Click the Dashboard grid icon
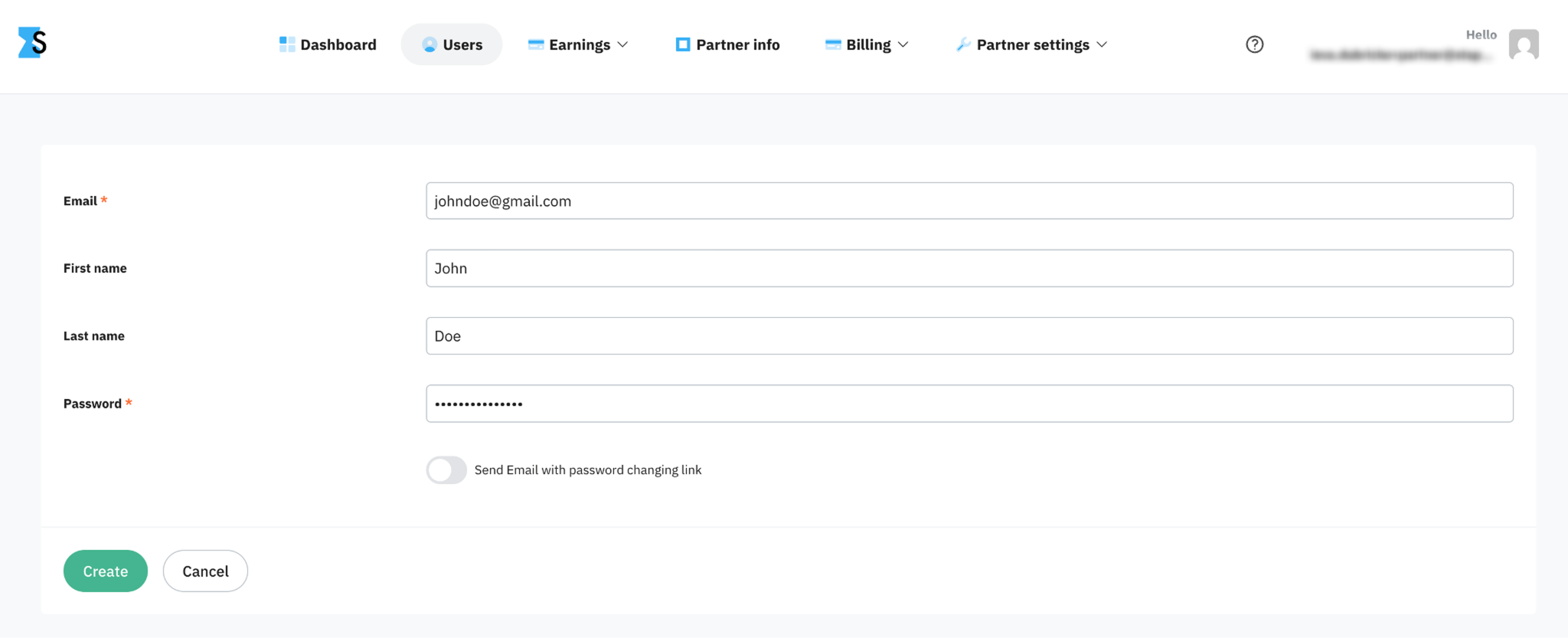This screenshot has width=1568, height=638. pyautogui.click(x=287, y=44)
